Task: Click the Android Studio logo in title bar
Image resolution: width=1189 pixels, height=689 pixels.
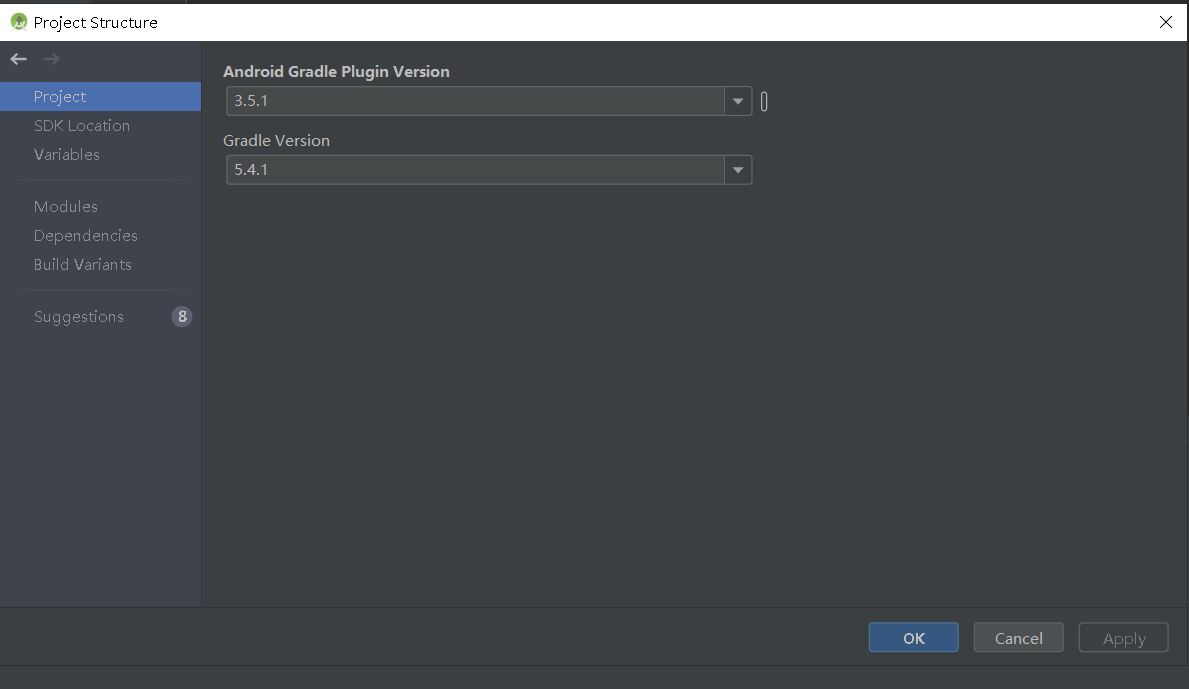Action: pos(19,22)
